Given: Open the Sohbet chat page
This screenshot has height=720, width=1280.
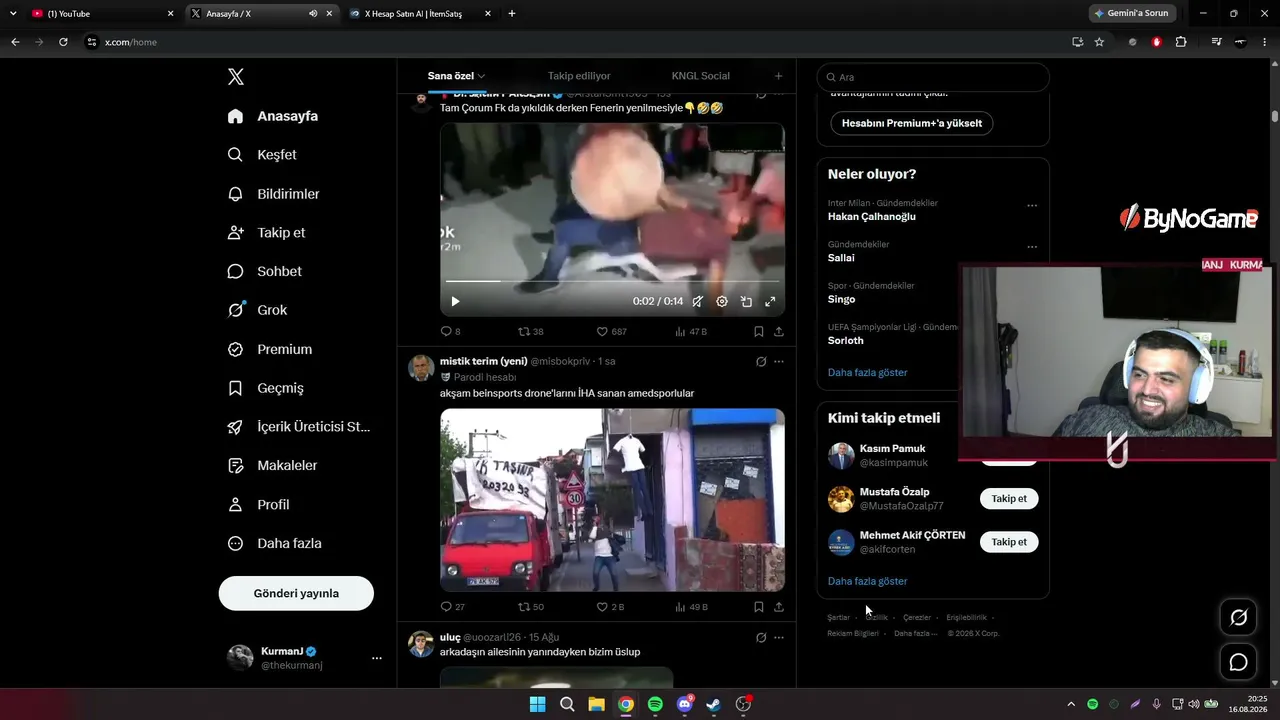Looking at the screenshot, I should pyautogui.click(x=265, y=272).
